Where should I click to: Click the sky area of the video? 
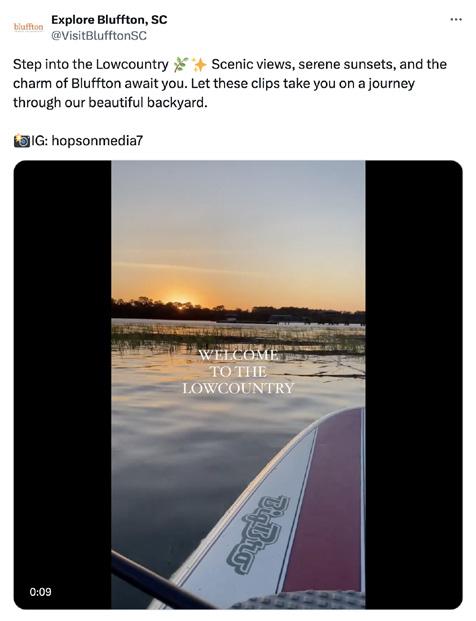coord(238,226)
